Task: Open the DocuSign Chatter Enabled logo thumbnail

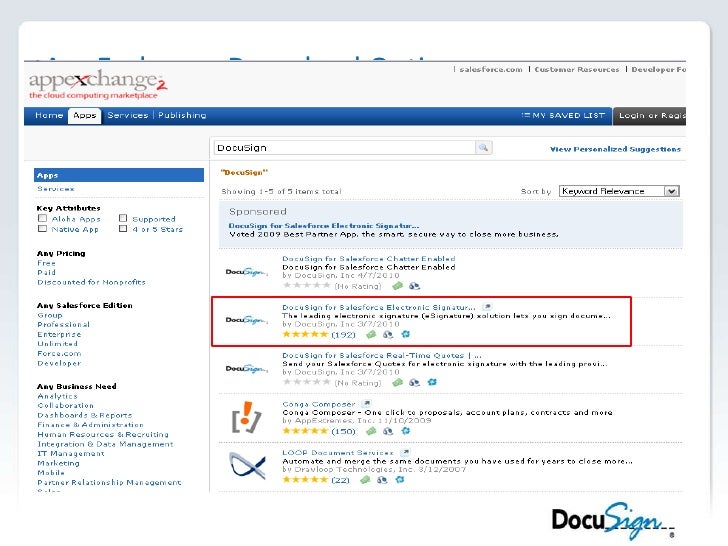Action: click(246, 272)
